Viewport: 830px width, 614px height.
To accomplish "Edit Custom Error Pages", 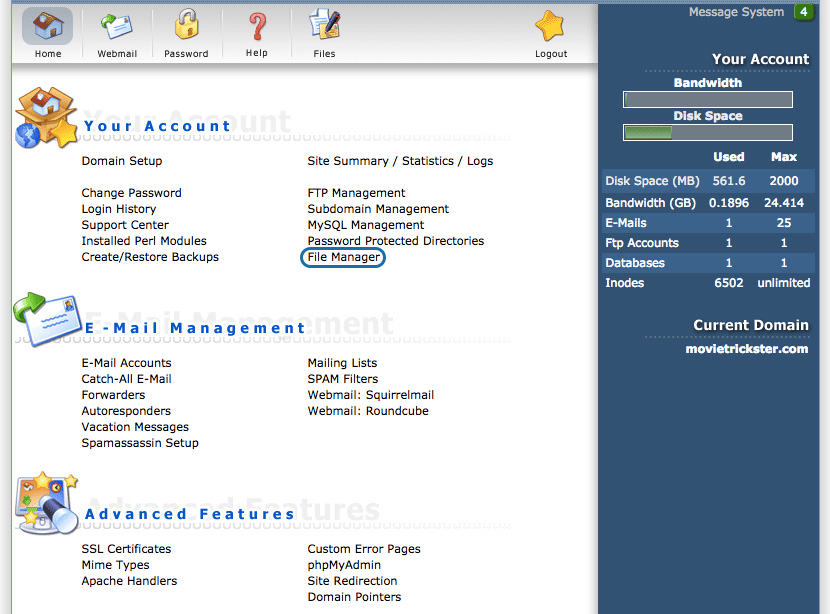I will (364, 549).
